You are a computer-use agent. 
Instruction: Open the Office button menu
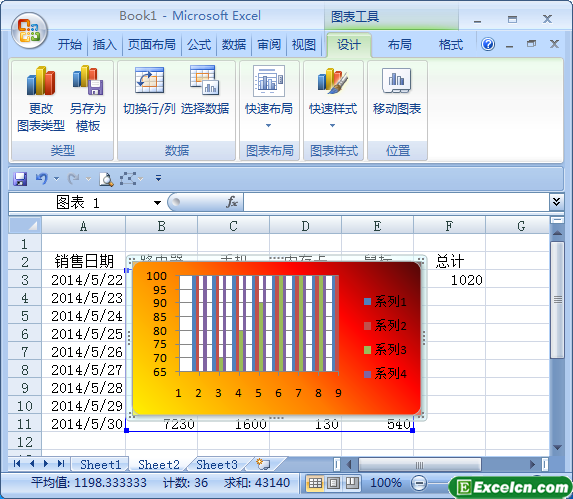coord(29,31)
